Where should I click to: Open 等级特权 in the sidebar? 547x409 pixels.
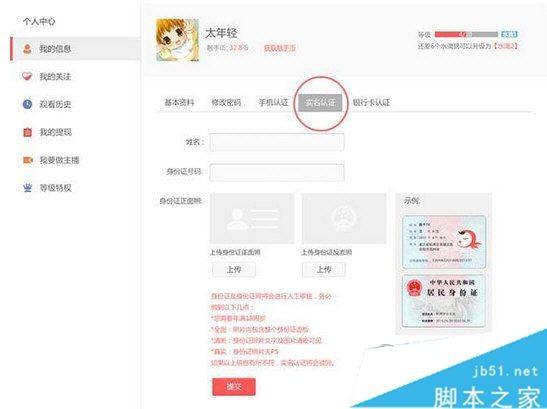tap(55, 188)
